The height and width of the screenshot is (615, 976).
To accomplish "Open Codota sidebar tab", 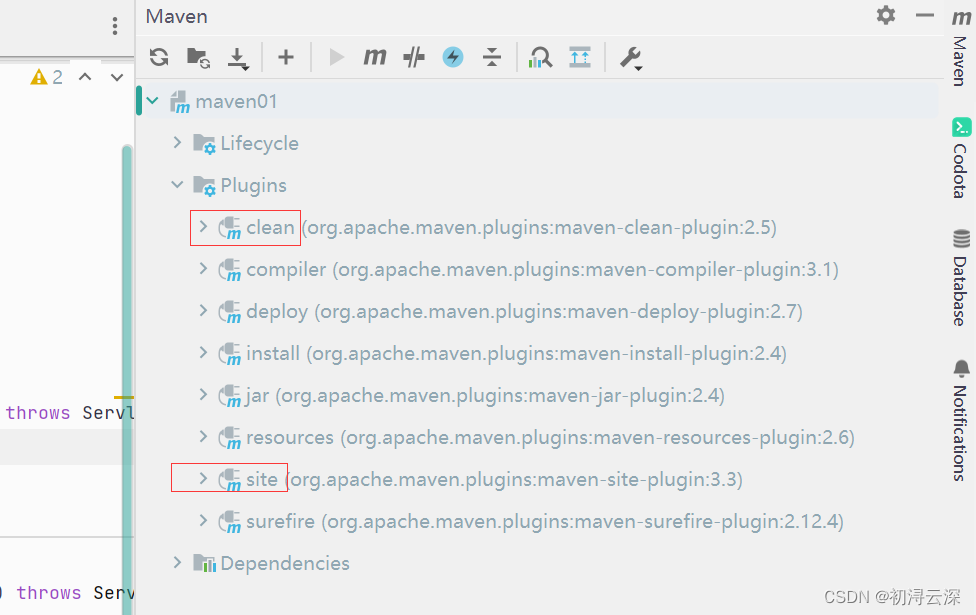I will [x=961, y=159].
